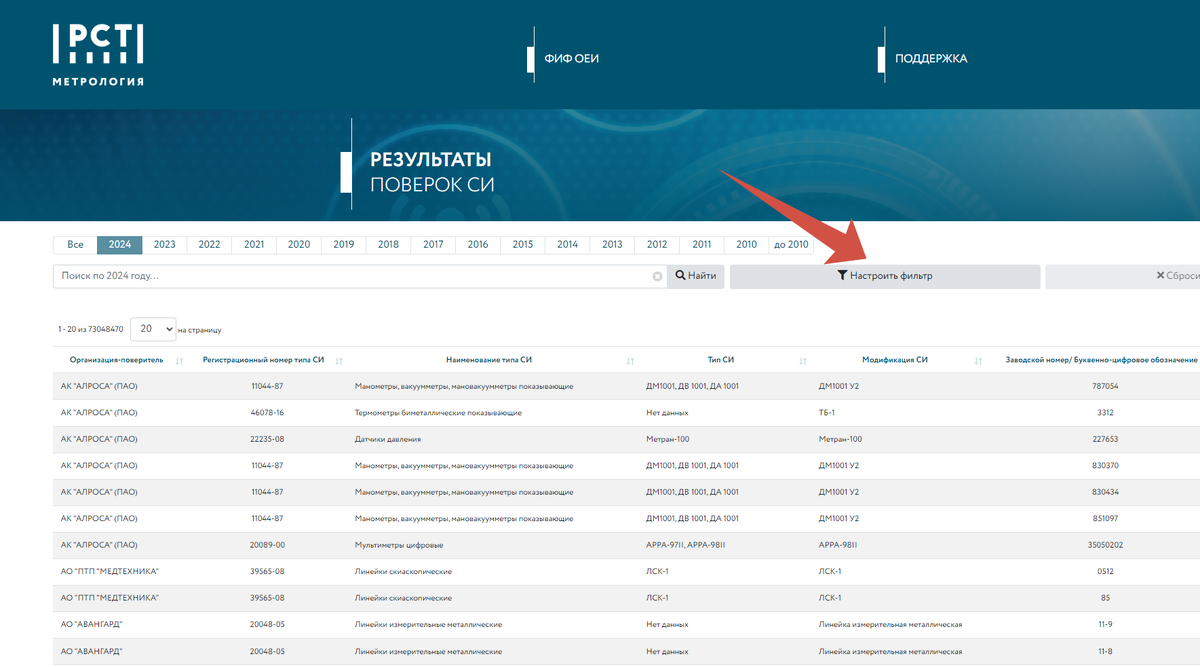Sort by Организация-поверитель column arrows
The width and height of the screenshot is (1200, 667).
coord(179,360)
